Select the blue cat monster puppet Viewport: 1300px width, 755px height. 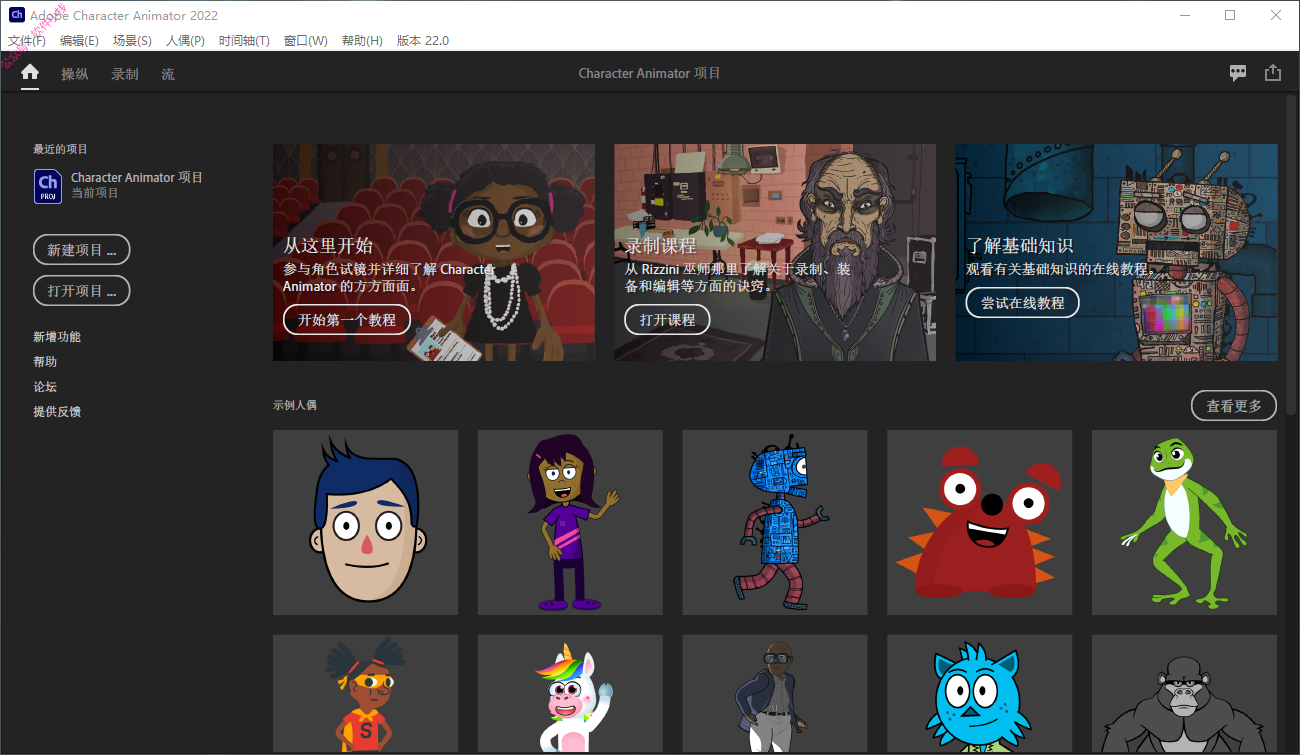pos(979,693)
